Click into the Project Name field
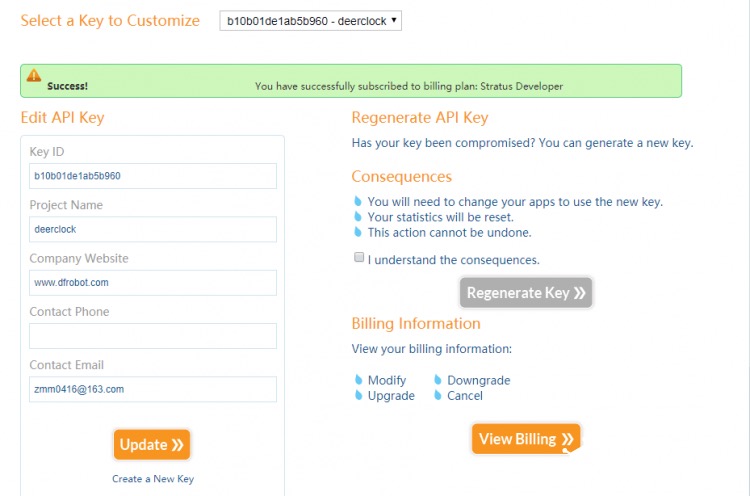Image resolution: width=750 pixels, height=496 pixels. [x=153, y=229]
